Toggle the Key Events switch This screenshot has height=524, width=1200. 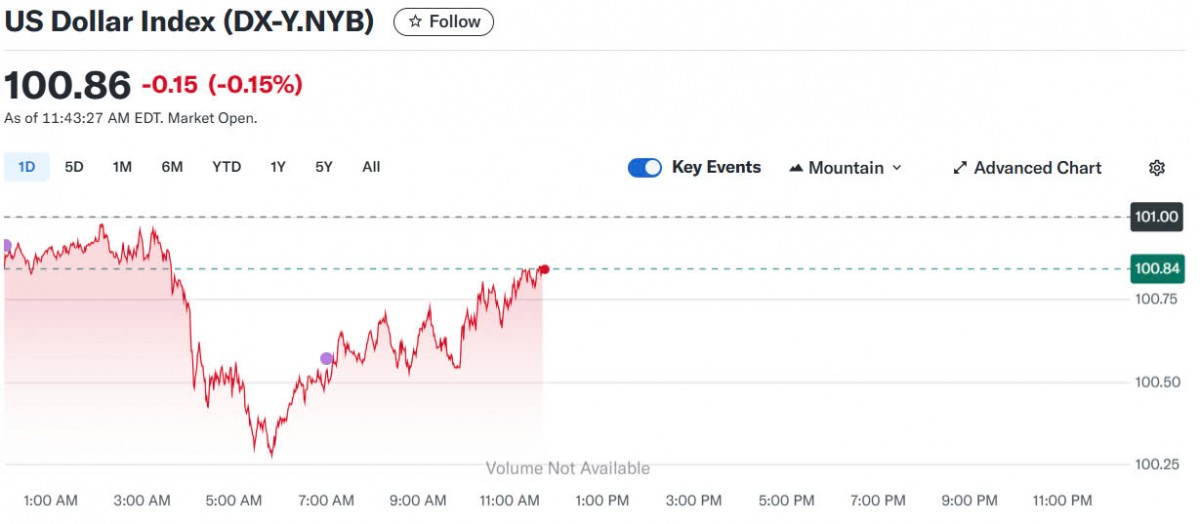pyautogui.click(x=645, y=168)
